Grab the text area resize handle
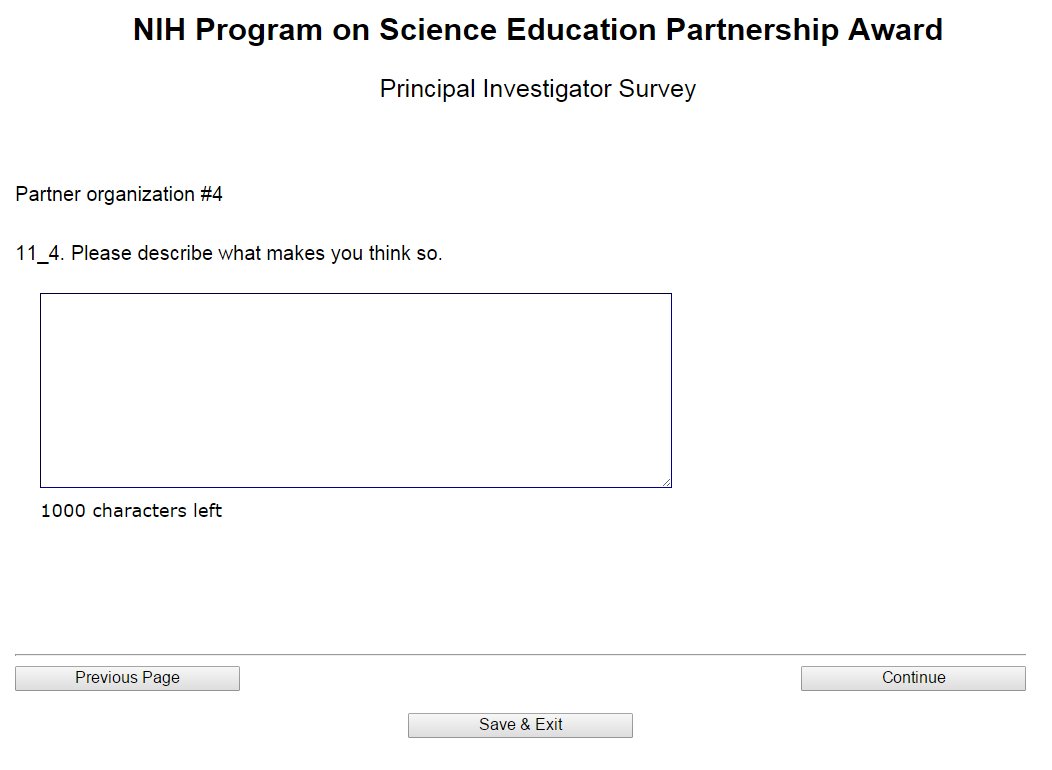The image size is (1052, 770). click(666, 482)
